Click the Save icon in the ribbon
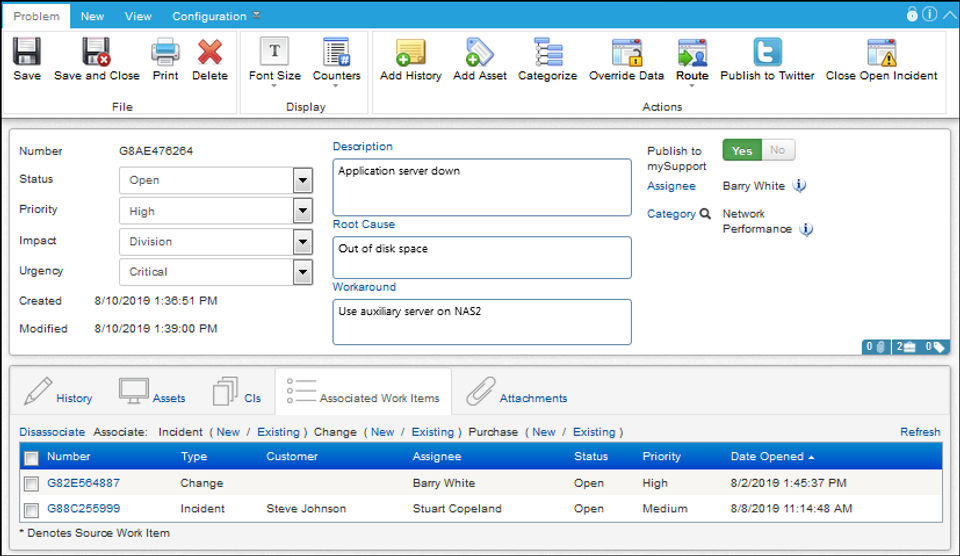This screenshot has height=556, width=960. point(27,52)
